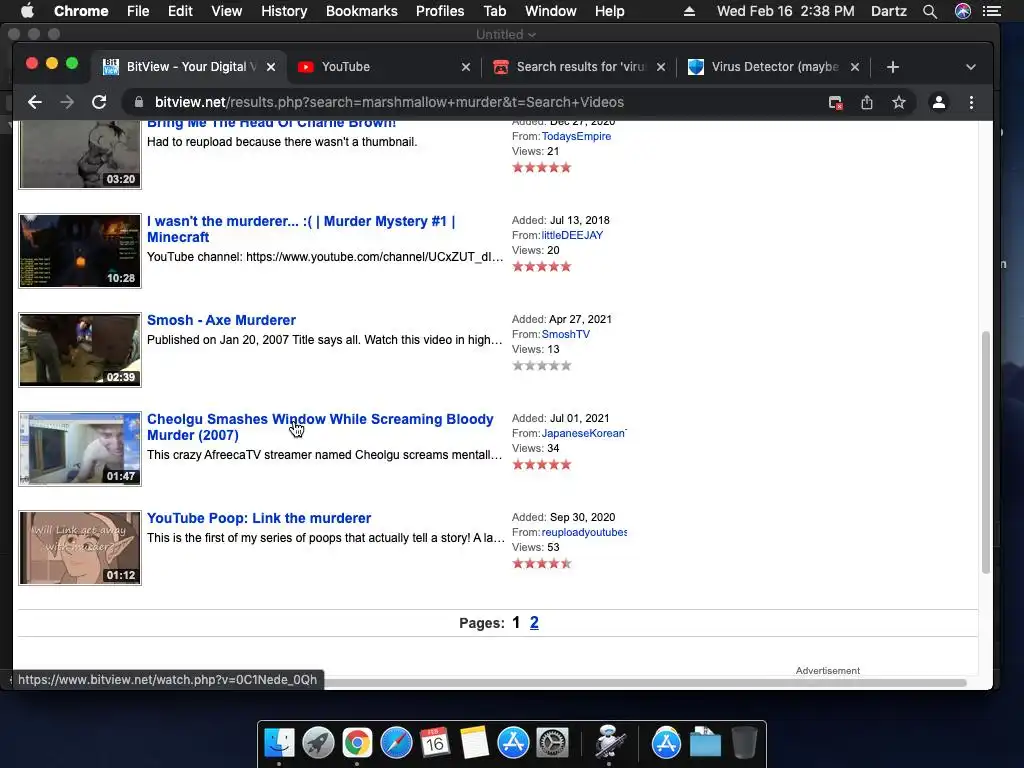Open the Smosh - Axe Murderer video link
This screenshot has height=768, width=1024.
pos(221,320)
